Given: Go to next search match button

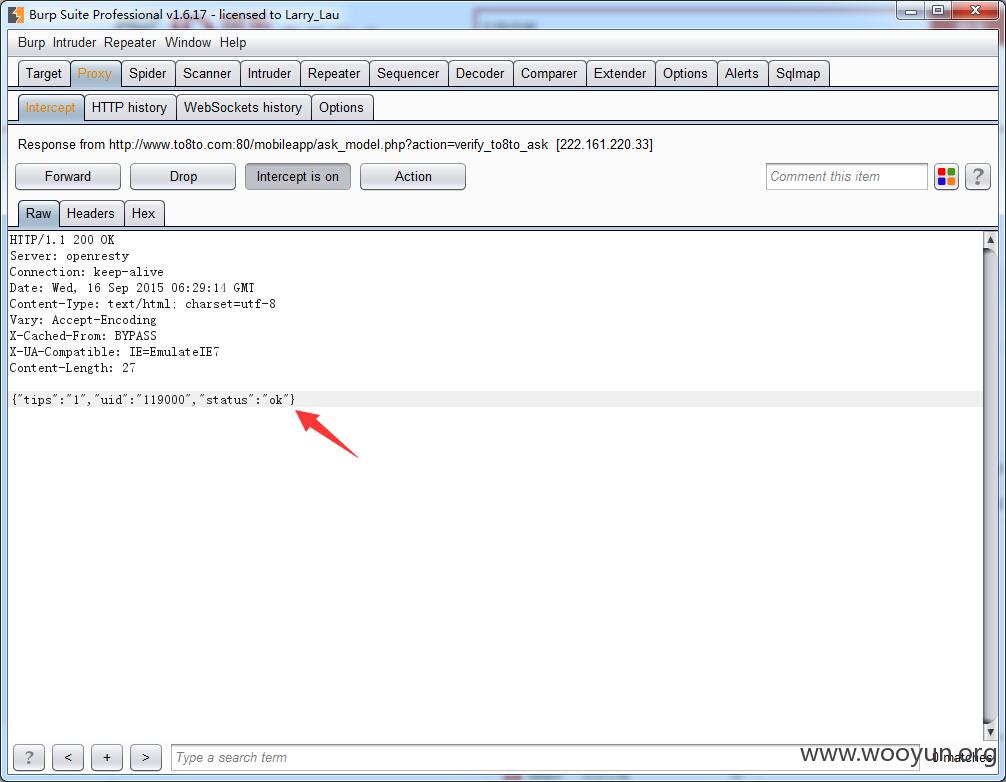Looking at the screenshot, I should pyautogui.click(x=146, y=758).
